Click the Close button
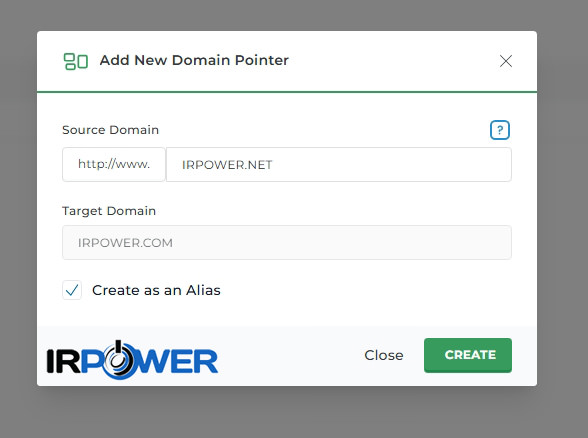The width and height of the screenshot is (588, 438). pos(384,355)
